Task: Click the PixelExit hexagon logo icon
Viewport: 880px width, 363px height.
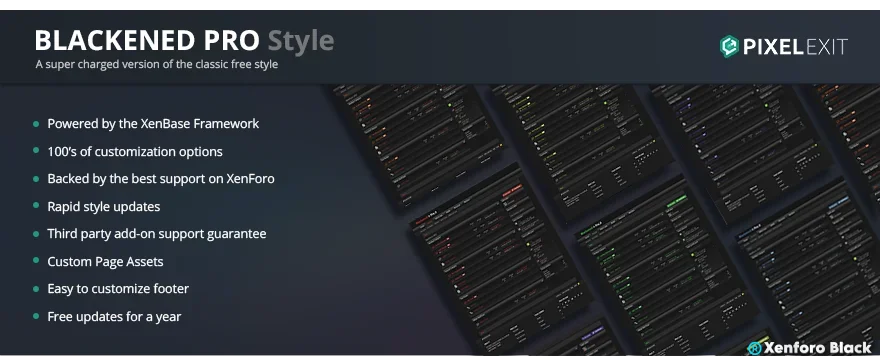Action: click(x=729, y=47)
